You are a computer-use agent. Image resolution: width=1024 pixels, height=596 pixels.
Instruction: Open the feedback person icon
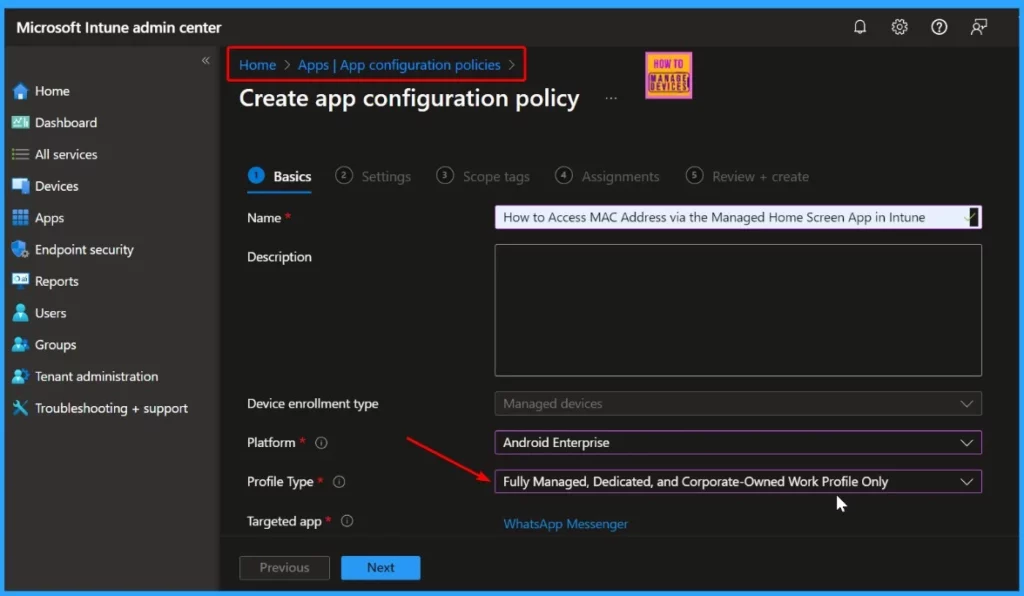[978, 27]
